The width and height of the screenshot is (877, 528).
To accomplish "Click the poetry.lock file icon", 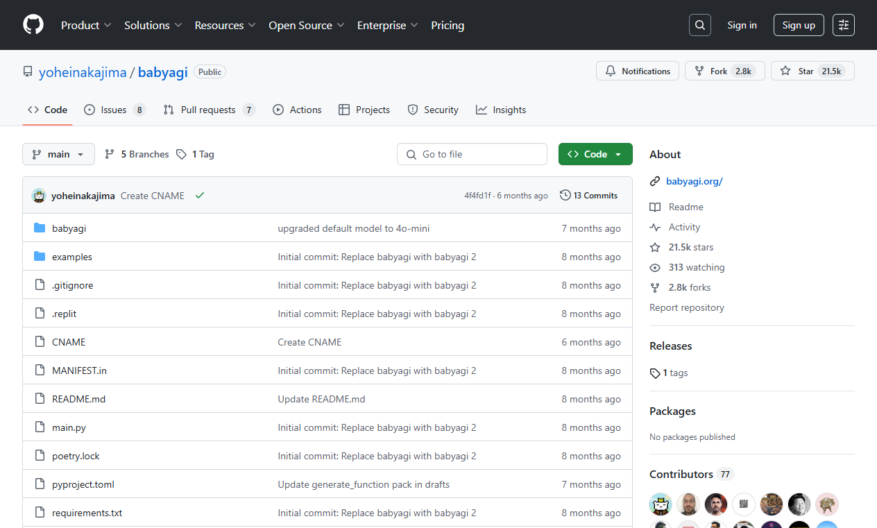I will 39,456.
